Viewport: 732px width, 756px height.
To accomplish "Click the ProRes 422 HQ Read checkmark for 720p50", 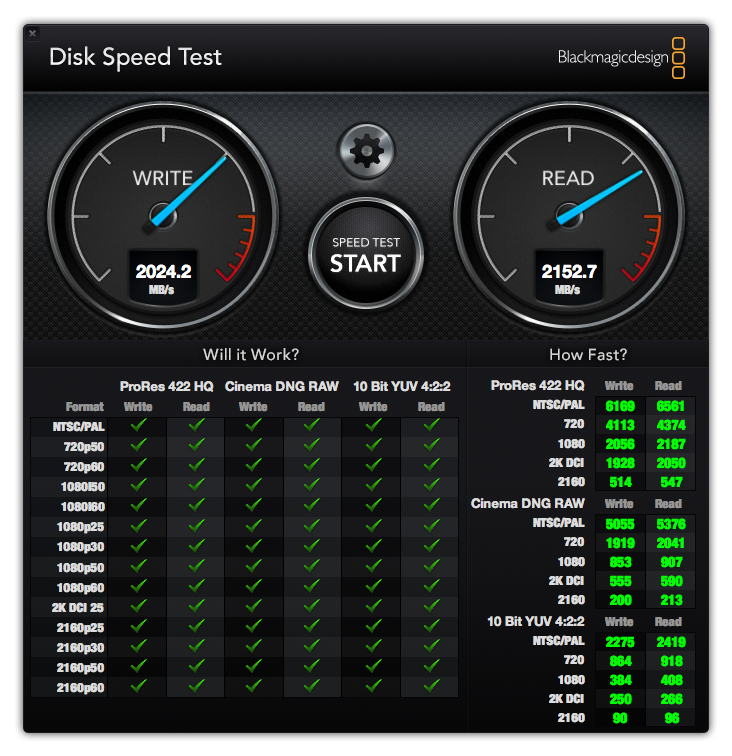I will (x=196, y=445).
